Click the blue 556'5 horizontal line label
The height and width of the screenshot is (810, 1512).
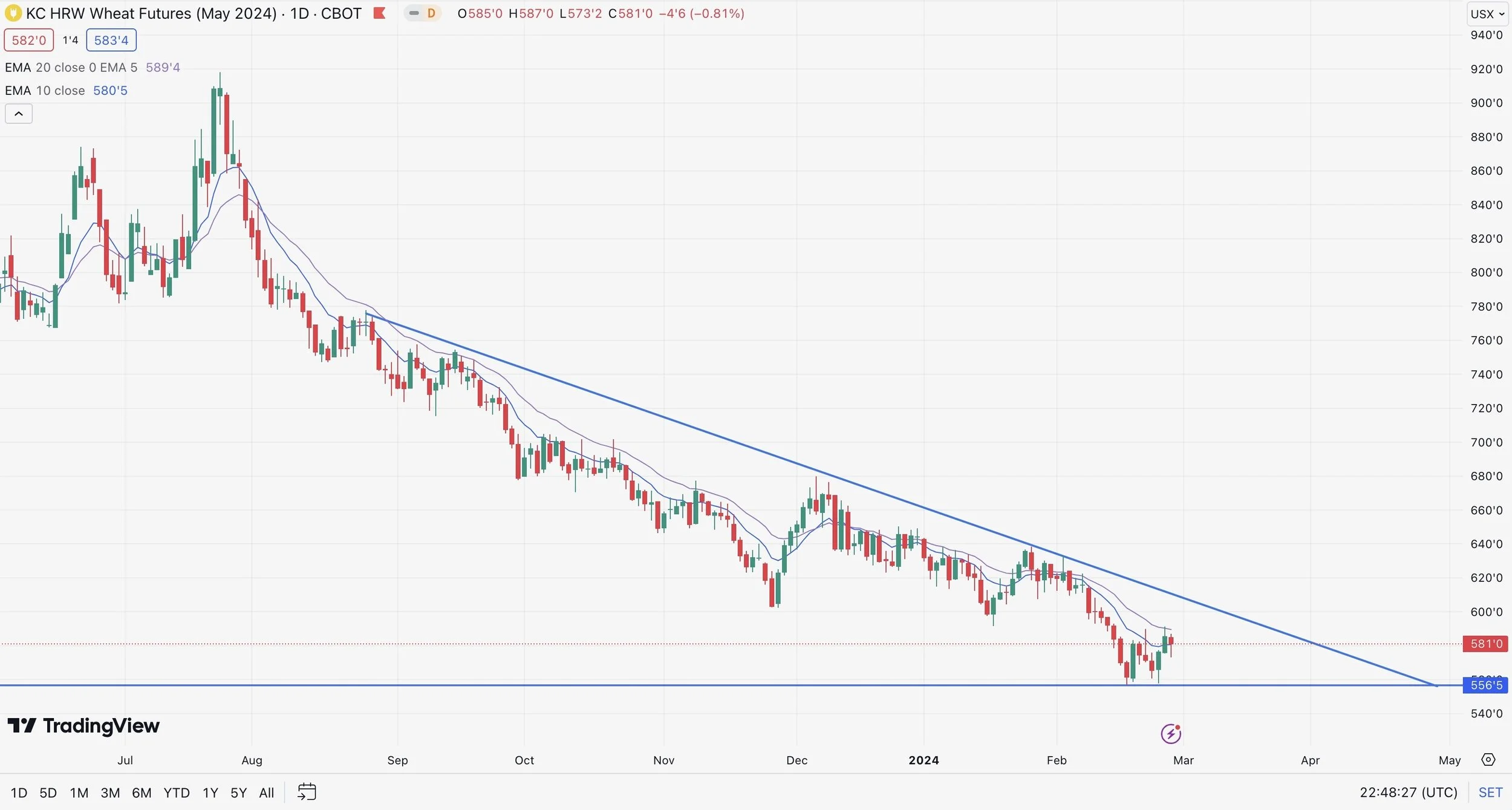pos(1485,685)
